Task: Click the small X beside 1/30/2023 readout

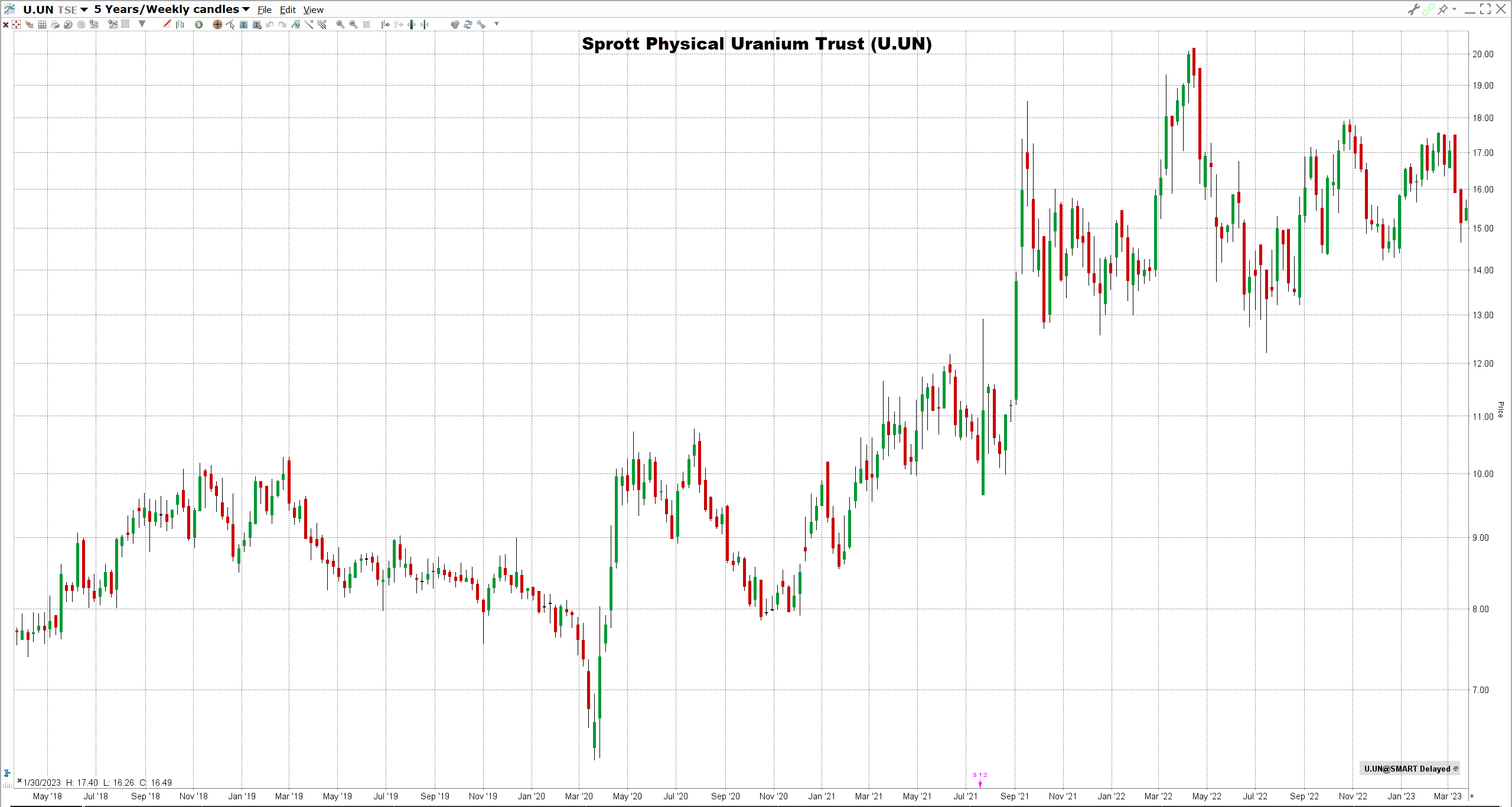Action: pos(19,781)
